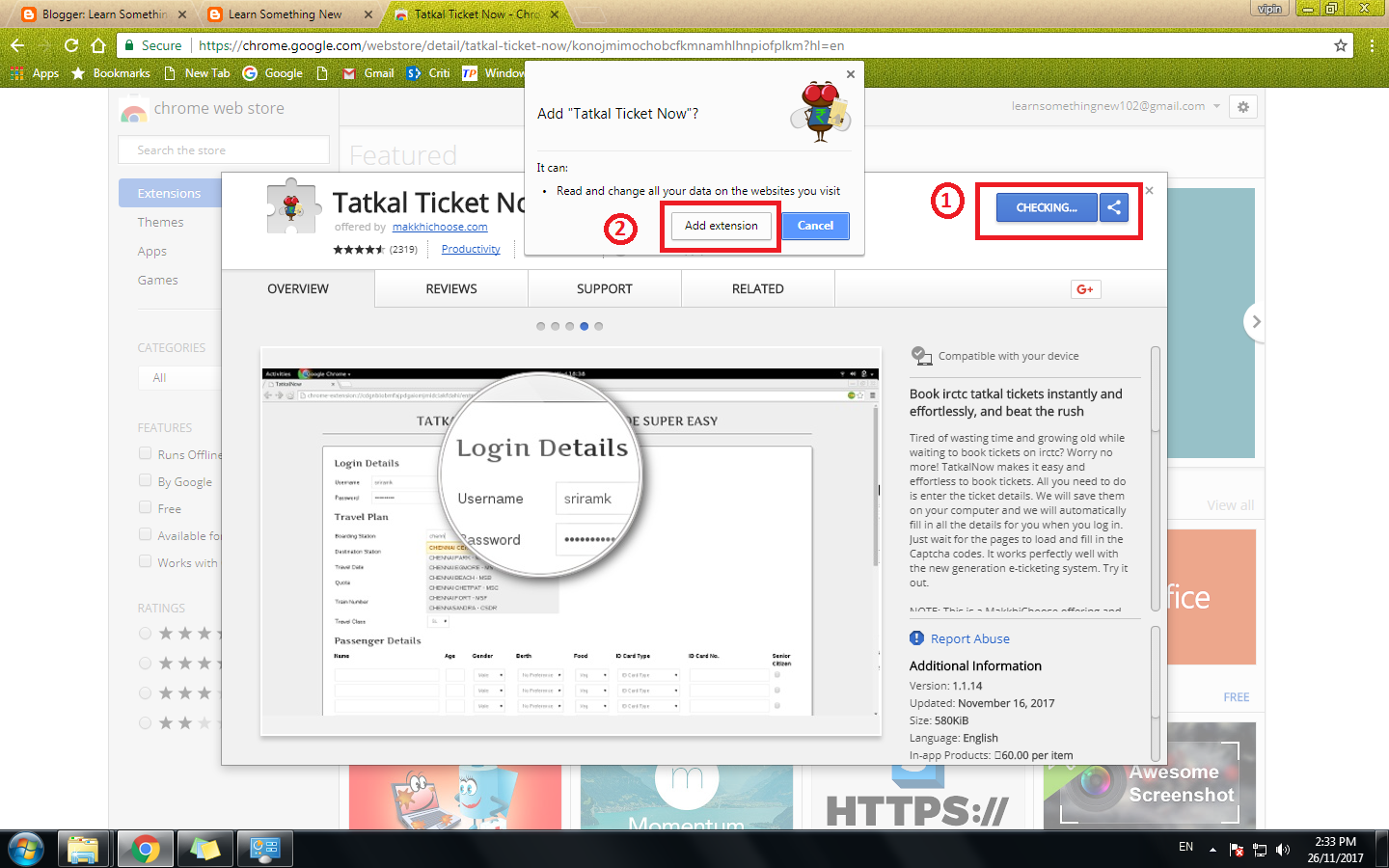This screenshot has width=1389, height=868.
Task: Toggle Free feature checkbox
Action: pyautogui.click(x=145, y=507)
